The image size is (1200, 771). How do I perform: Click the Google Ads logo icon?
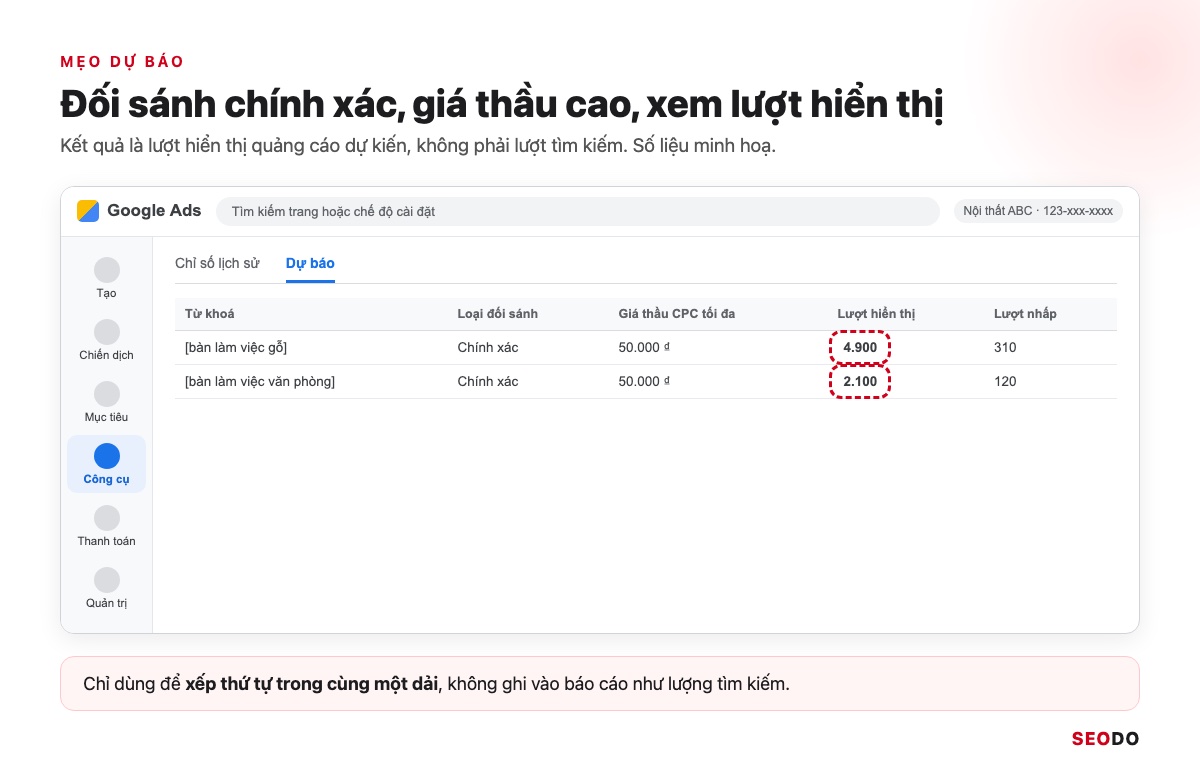click(x=88, y=211)
